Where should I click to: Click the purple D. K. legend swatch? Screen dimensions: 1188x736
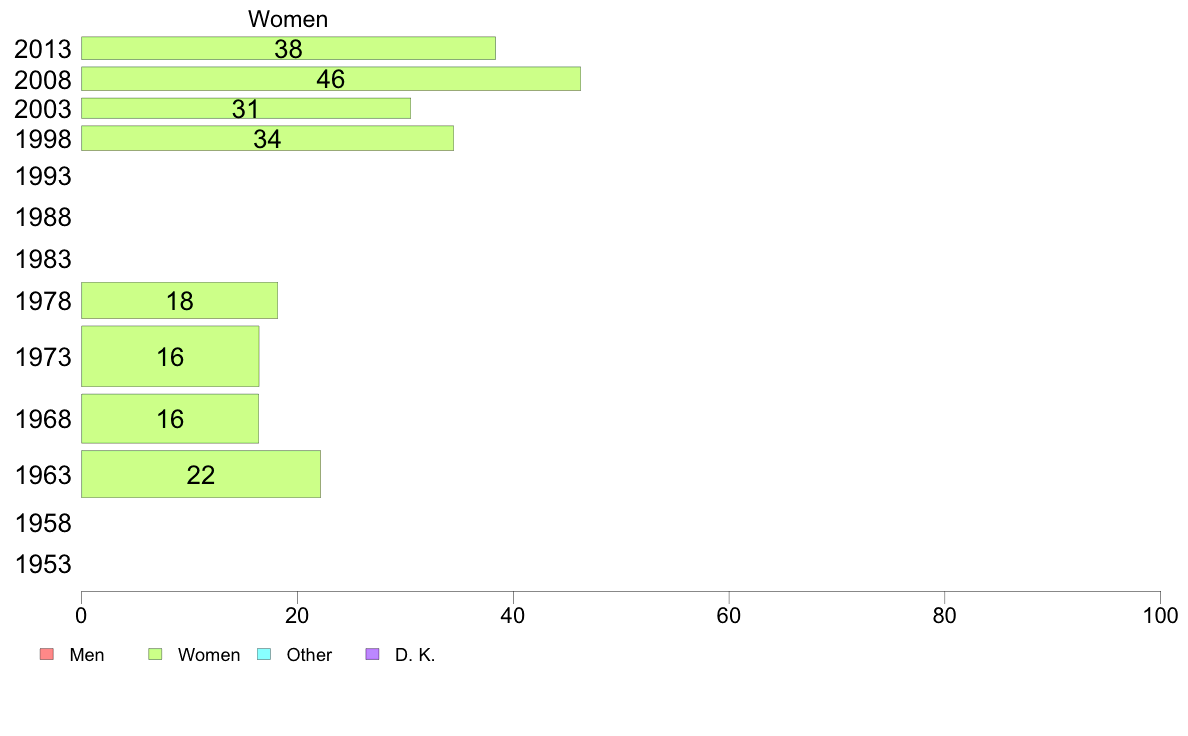point(373,654)
